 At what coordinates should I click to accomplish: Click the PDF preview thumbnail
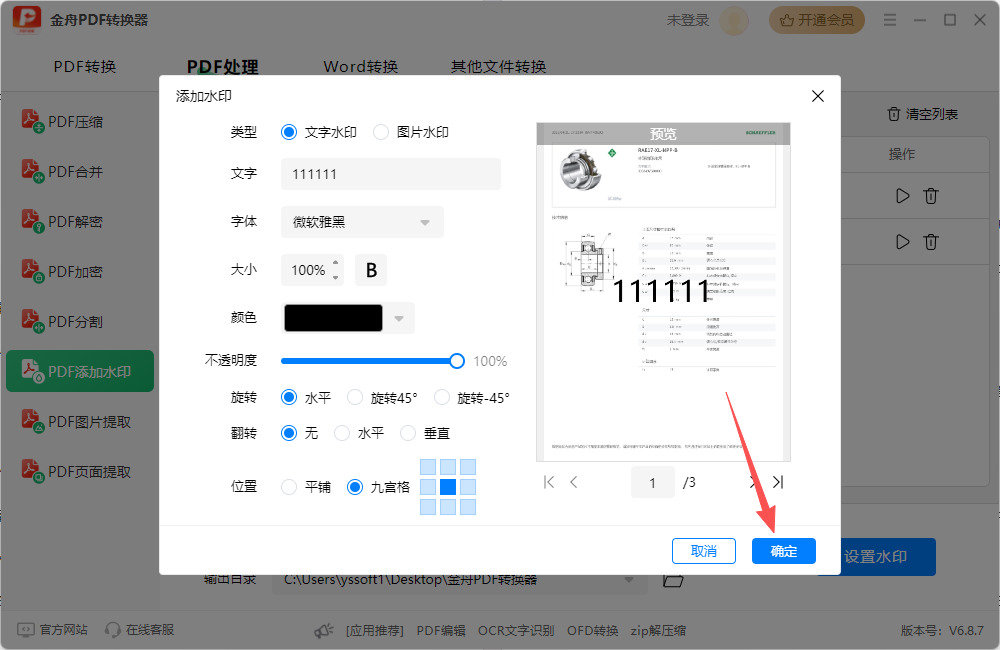(x=663, y=292)
